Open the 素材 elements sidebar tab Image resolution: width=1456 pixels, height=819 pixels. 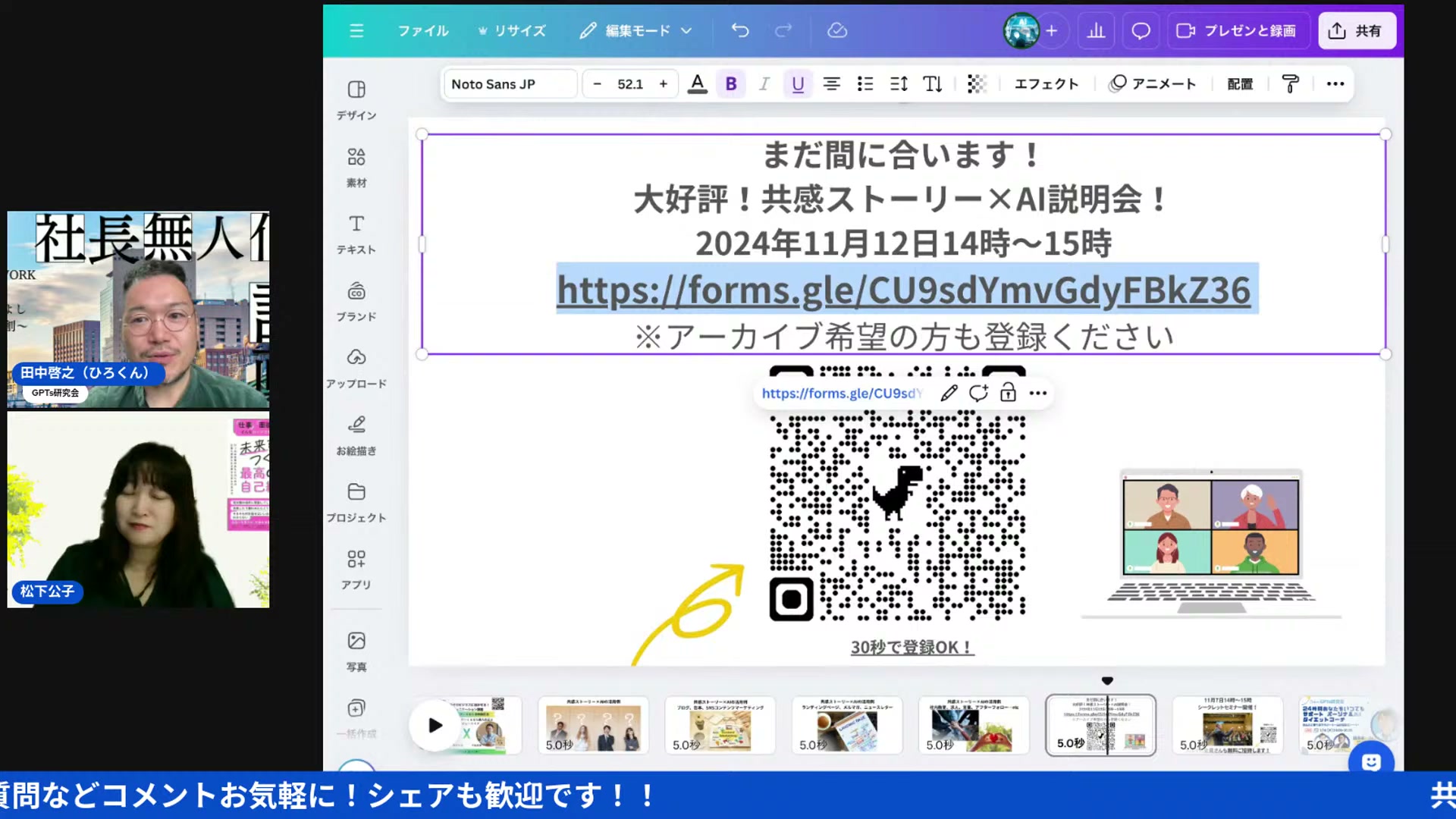pyautogui.click(x=356, y=168)
